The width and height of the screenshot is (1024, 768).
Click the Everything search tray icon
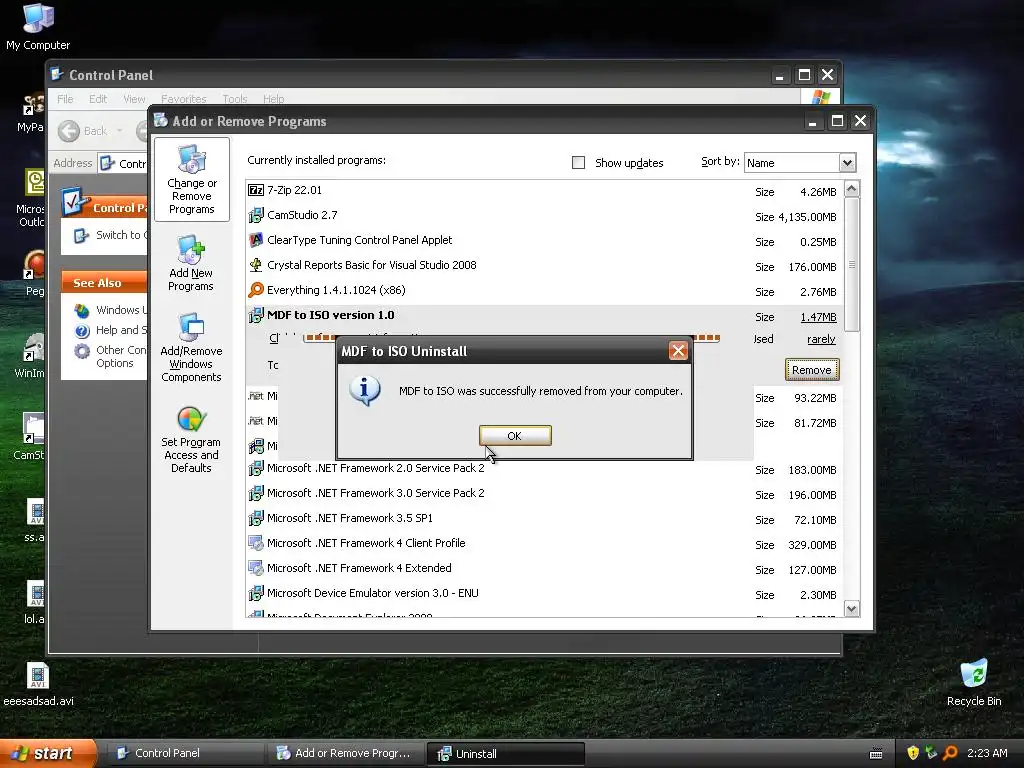tap(950, 753)
